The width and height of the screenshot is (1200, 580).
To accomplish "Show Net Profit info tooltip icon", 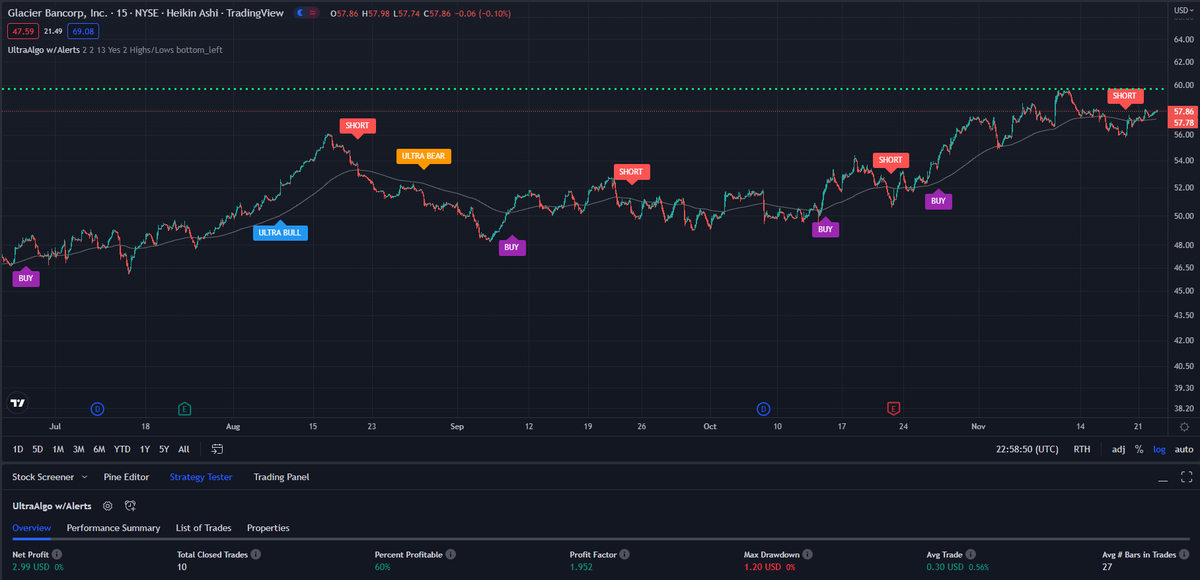I will tap(57, 554).
